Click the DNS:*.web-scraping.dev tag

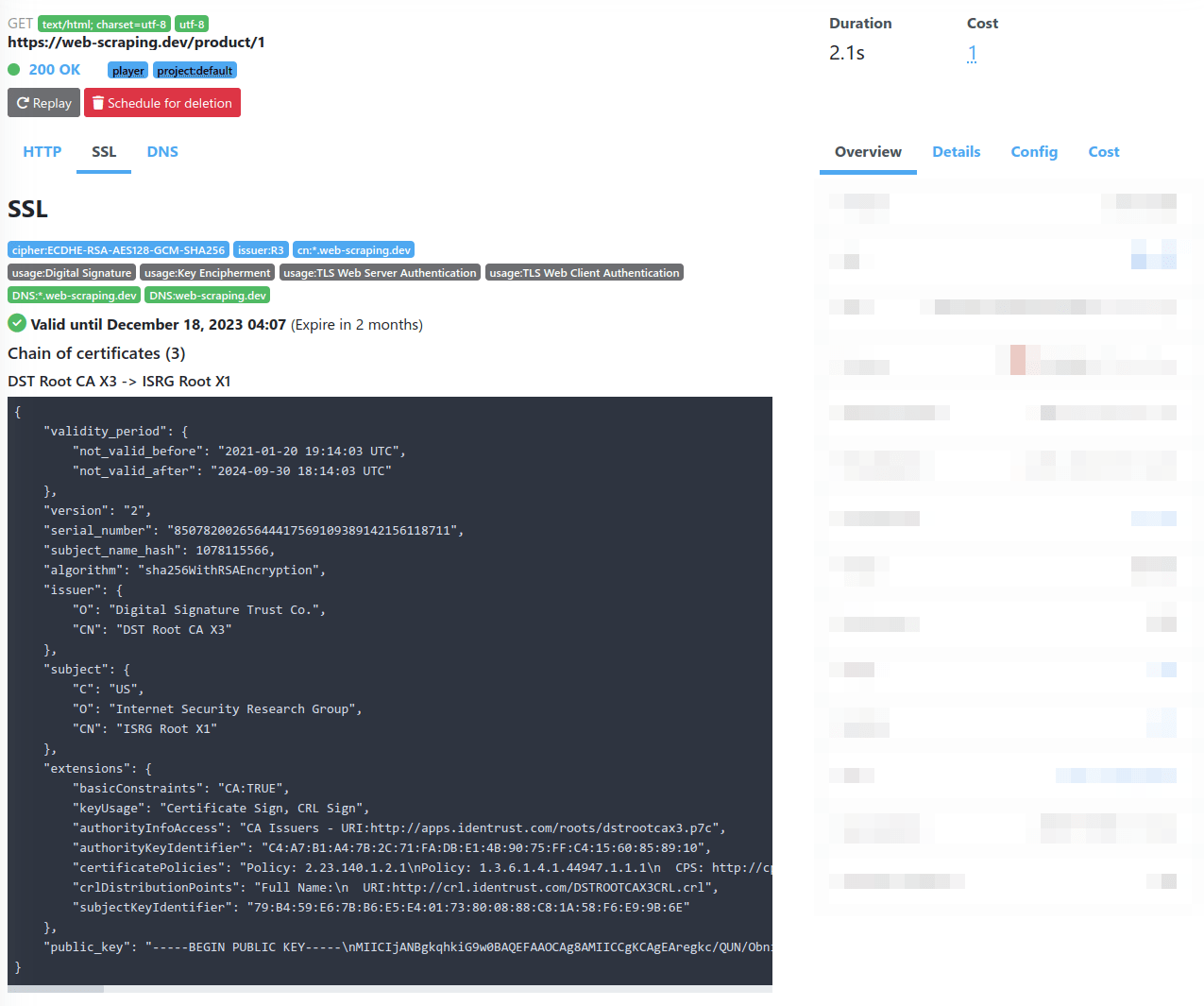74,295
